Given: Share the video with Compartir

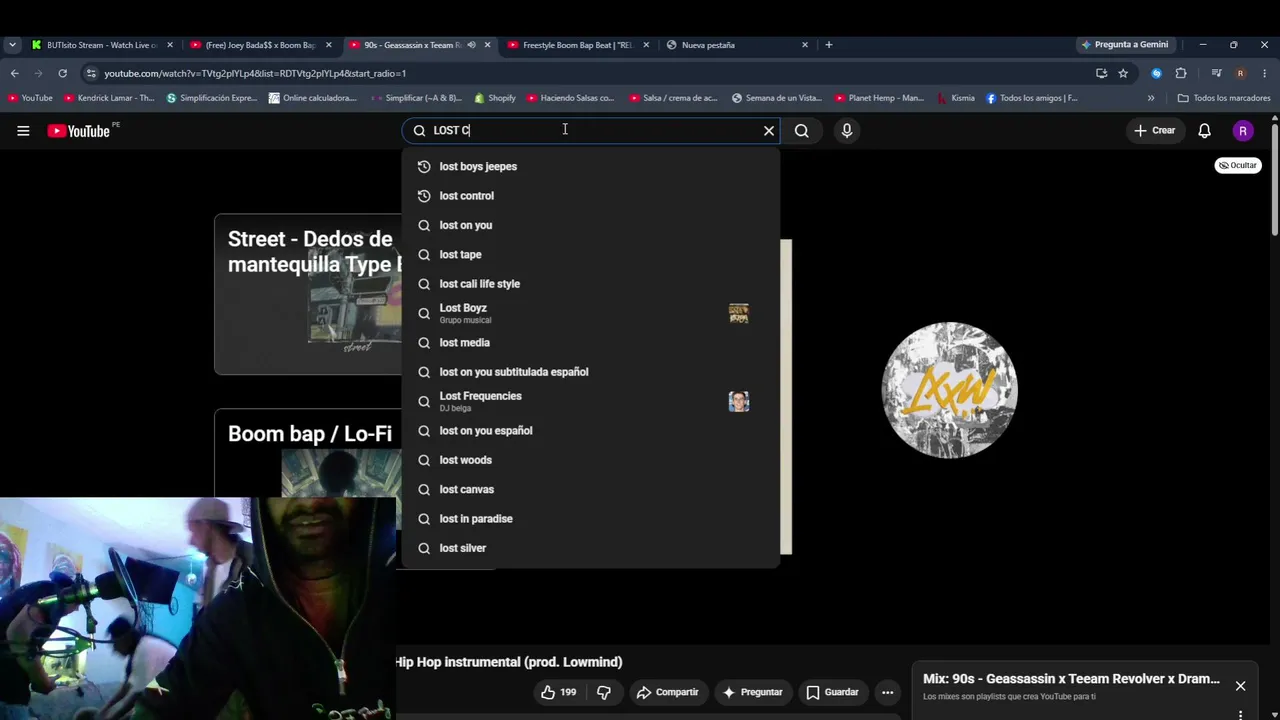Looking at the screenshot, I should [667, 692].
